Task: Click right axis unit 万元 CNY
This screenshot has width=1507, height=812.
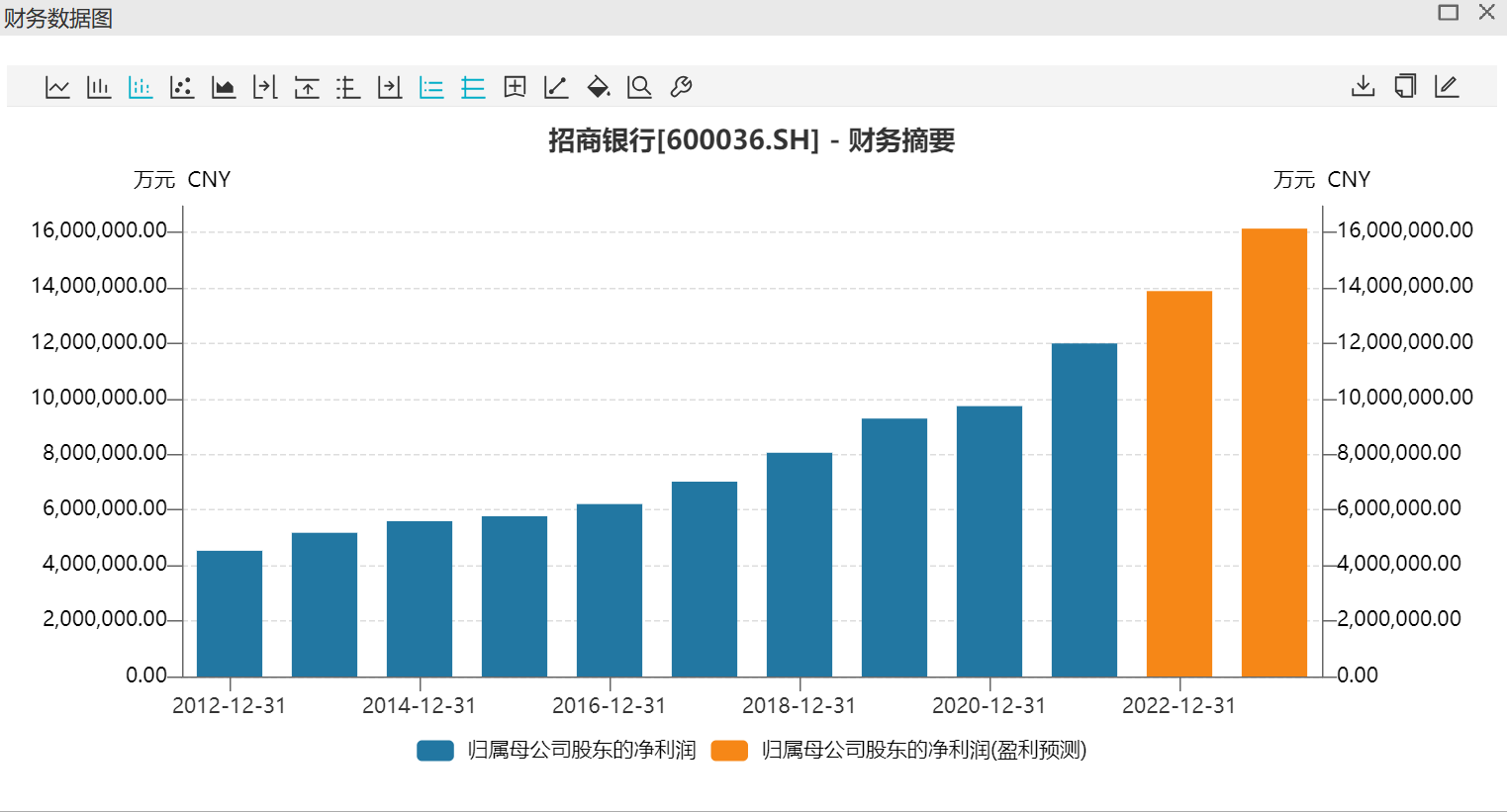Action: [1322, 180]
